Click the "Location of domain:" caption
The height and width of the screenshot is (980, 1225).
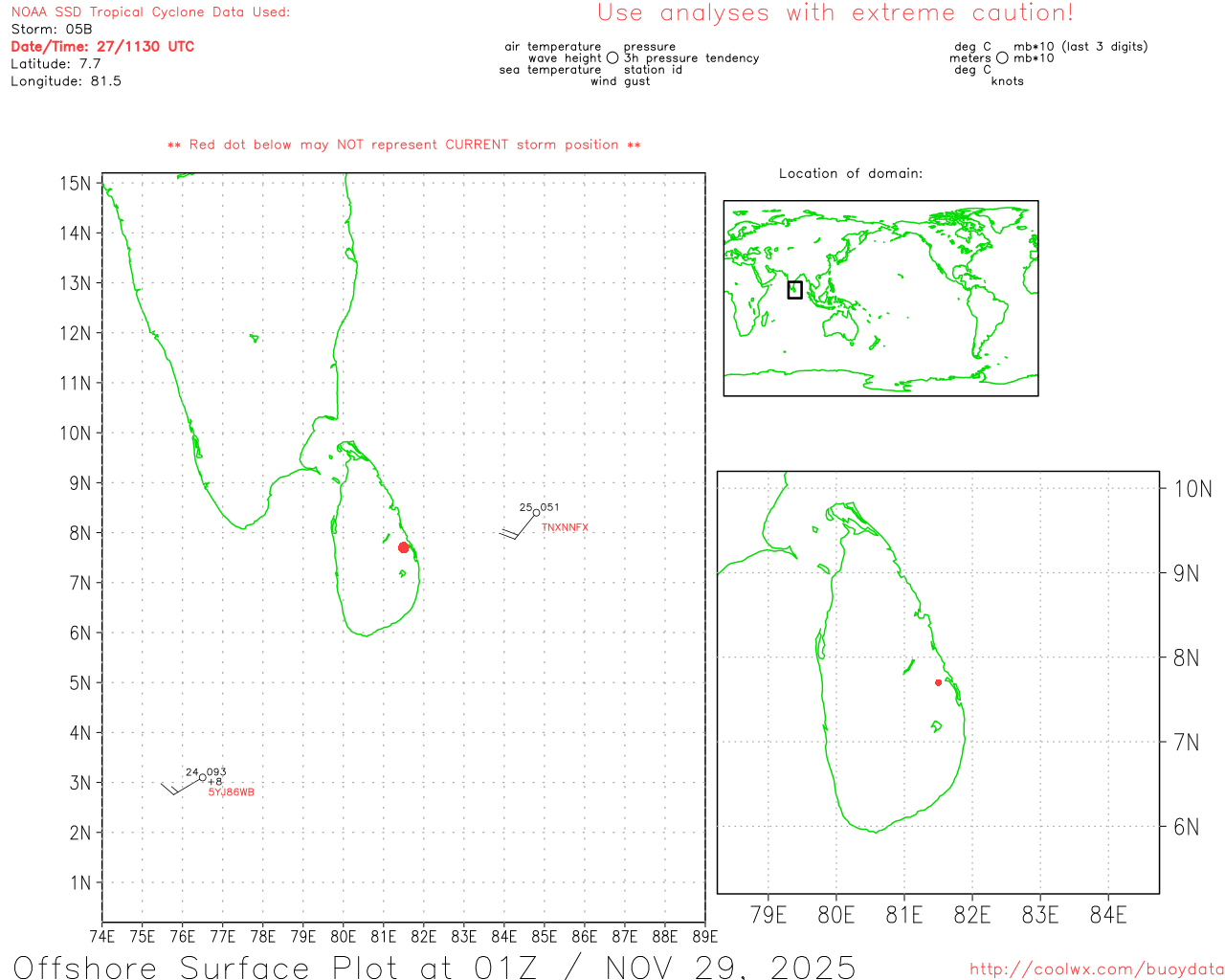click(x=850, y=173)
